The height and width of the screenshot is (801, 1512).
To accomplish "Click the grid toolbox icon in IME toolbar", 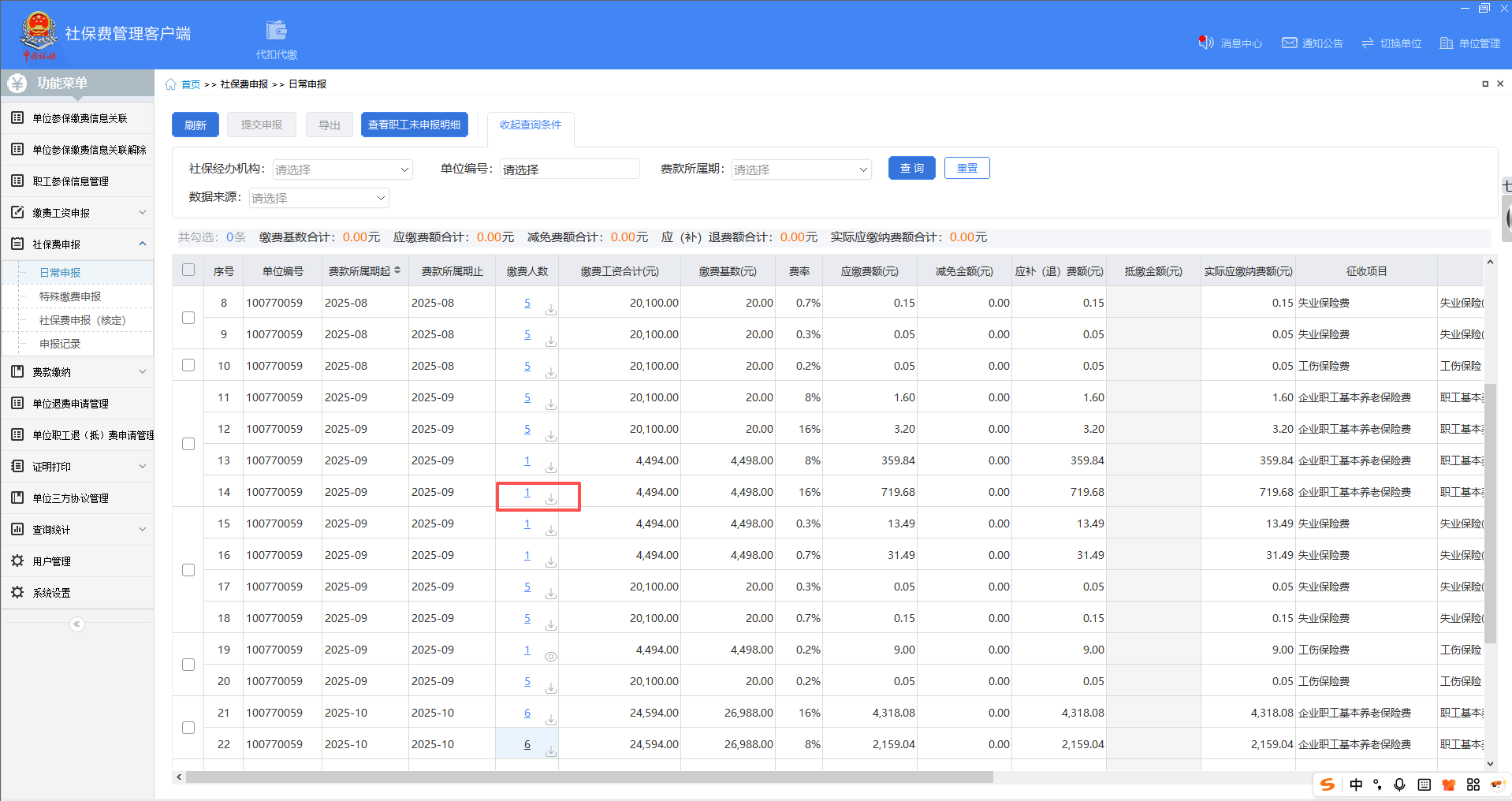I will click(x=1473, y=784).
